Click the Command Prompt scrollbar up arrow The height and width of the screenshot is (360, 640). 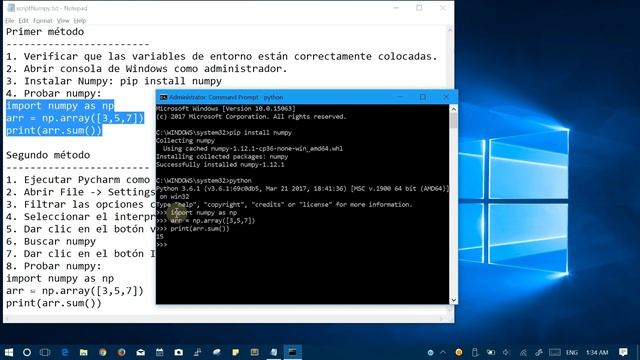point(453,109)
